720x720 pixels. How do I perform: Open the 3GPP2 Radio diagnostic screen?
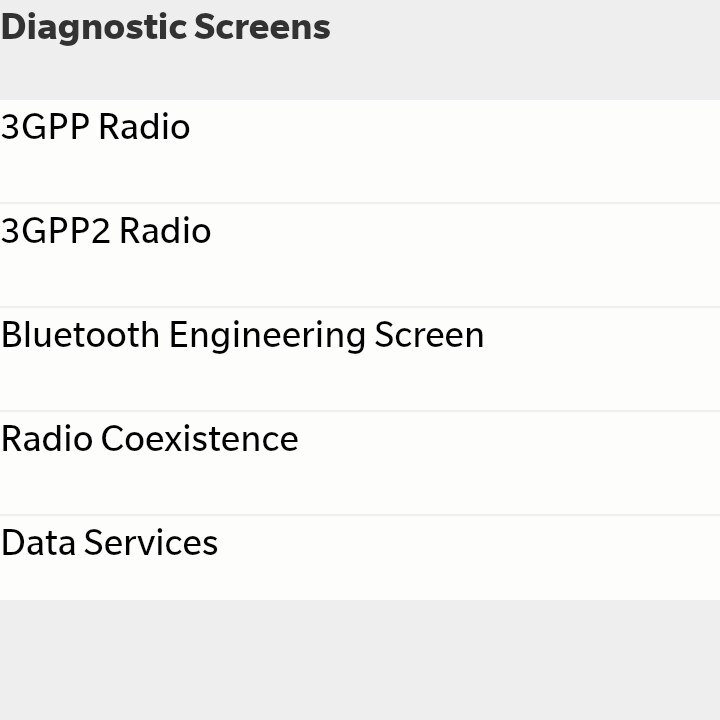360,255
